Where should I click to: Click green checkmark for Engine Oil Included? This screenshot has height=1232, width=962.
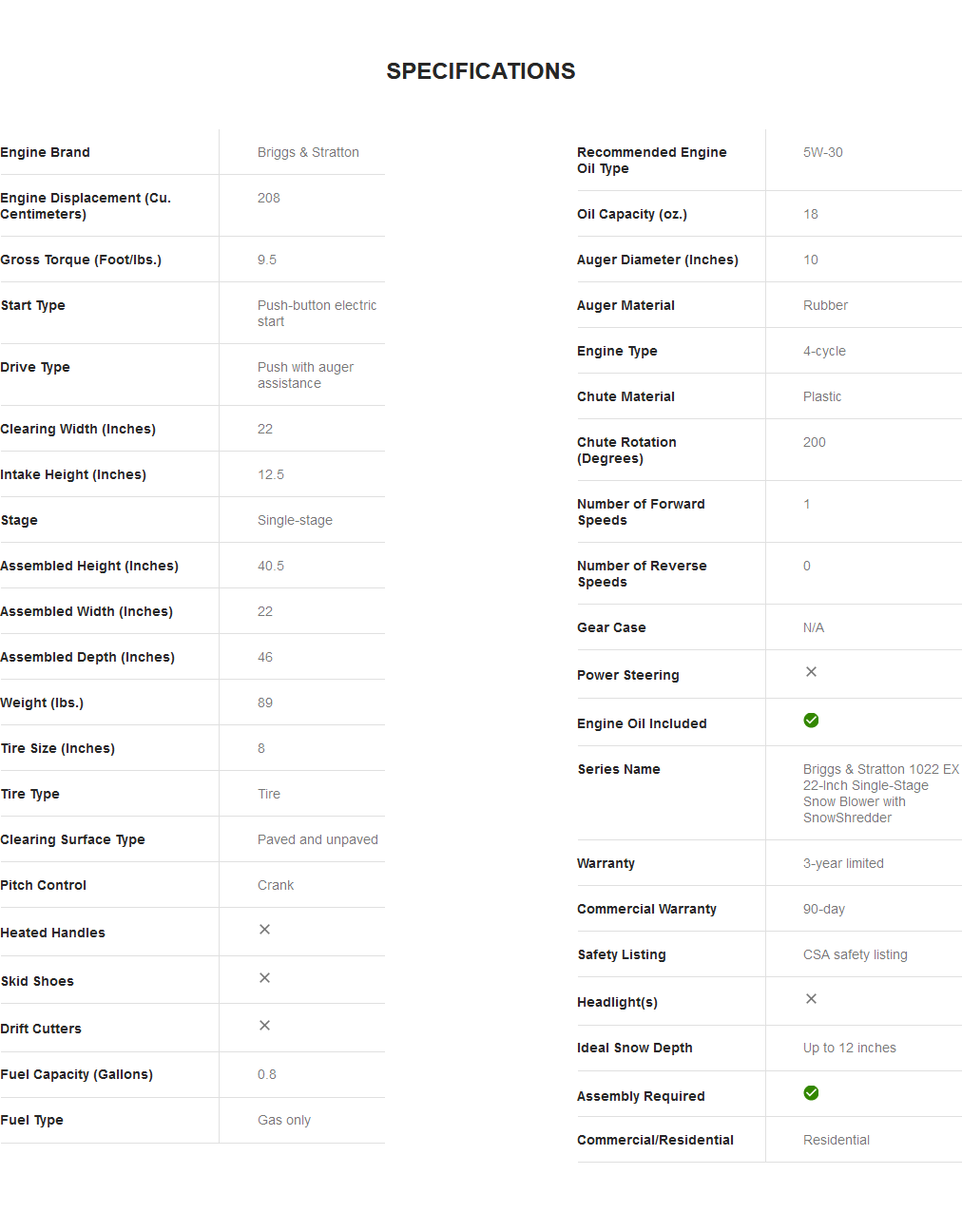[811, 721]
